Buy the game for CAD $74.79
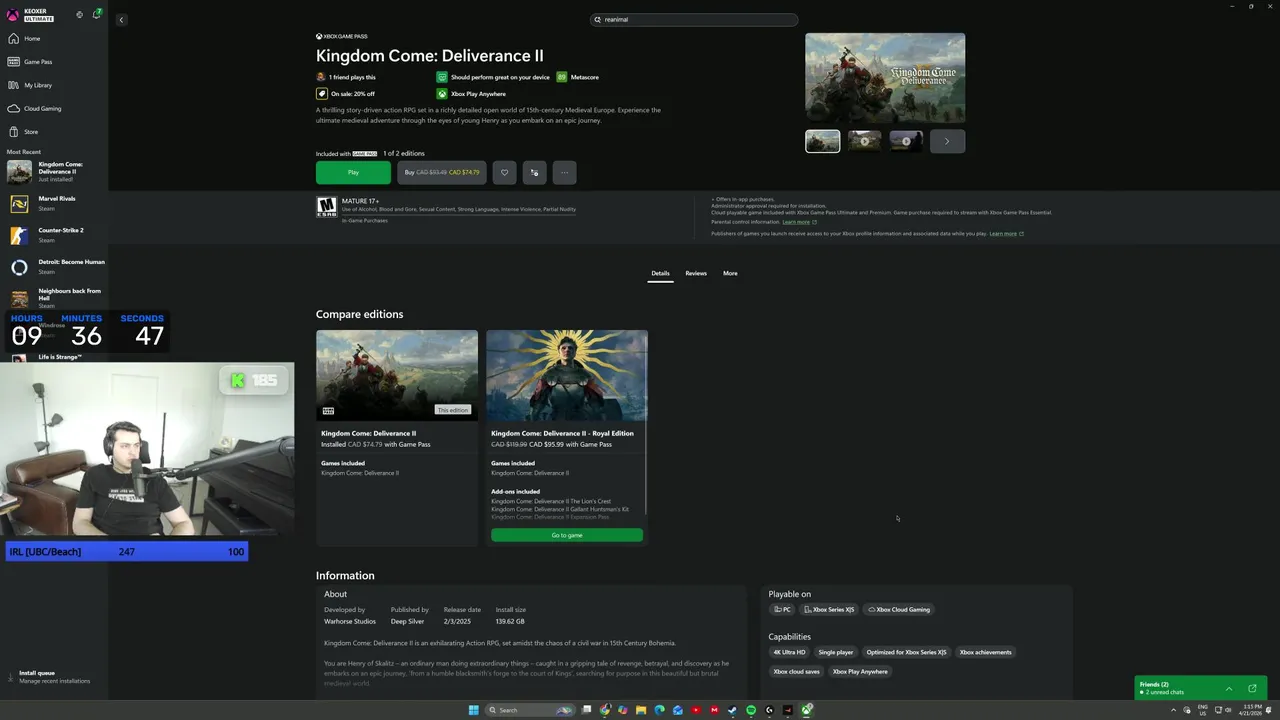1280x720 pixels. tap(441, 172)
